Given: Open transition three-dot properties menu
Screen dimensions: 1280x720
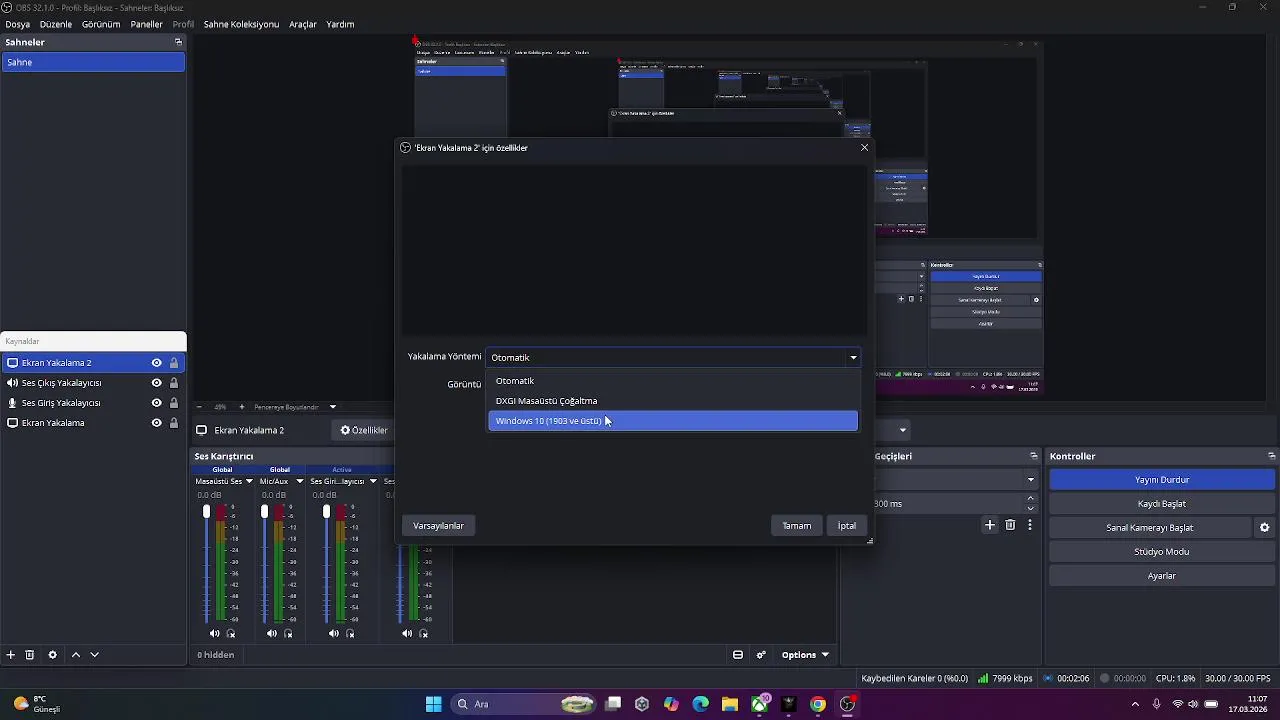Looking at the screenshot, I should (x=1030, y=525).
